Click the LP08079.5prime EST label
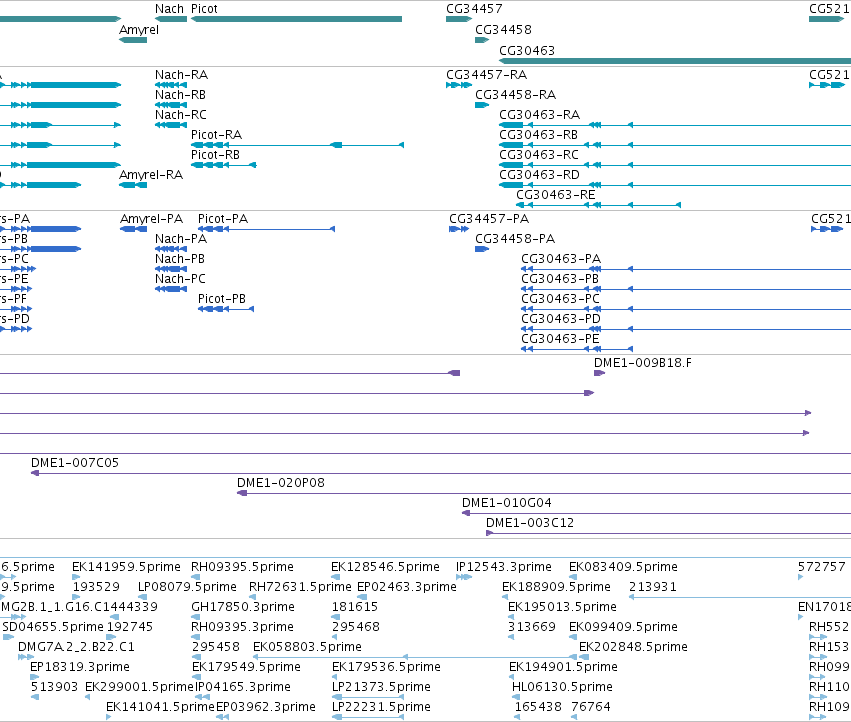 [x=187, y=587]
